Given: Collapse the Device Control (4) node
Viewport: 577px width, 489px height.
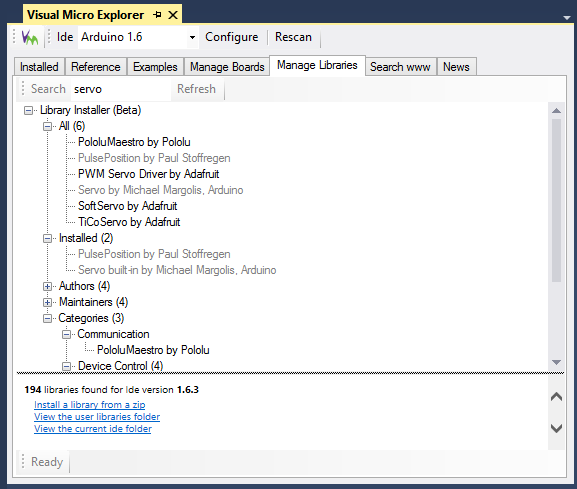Looking at the screenshot, I should (x=66, y=366).
